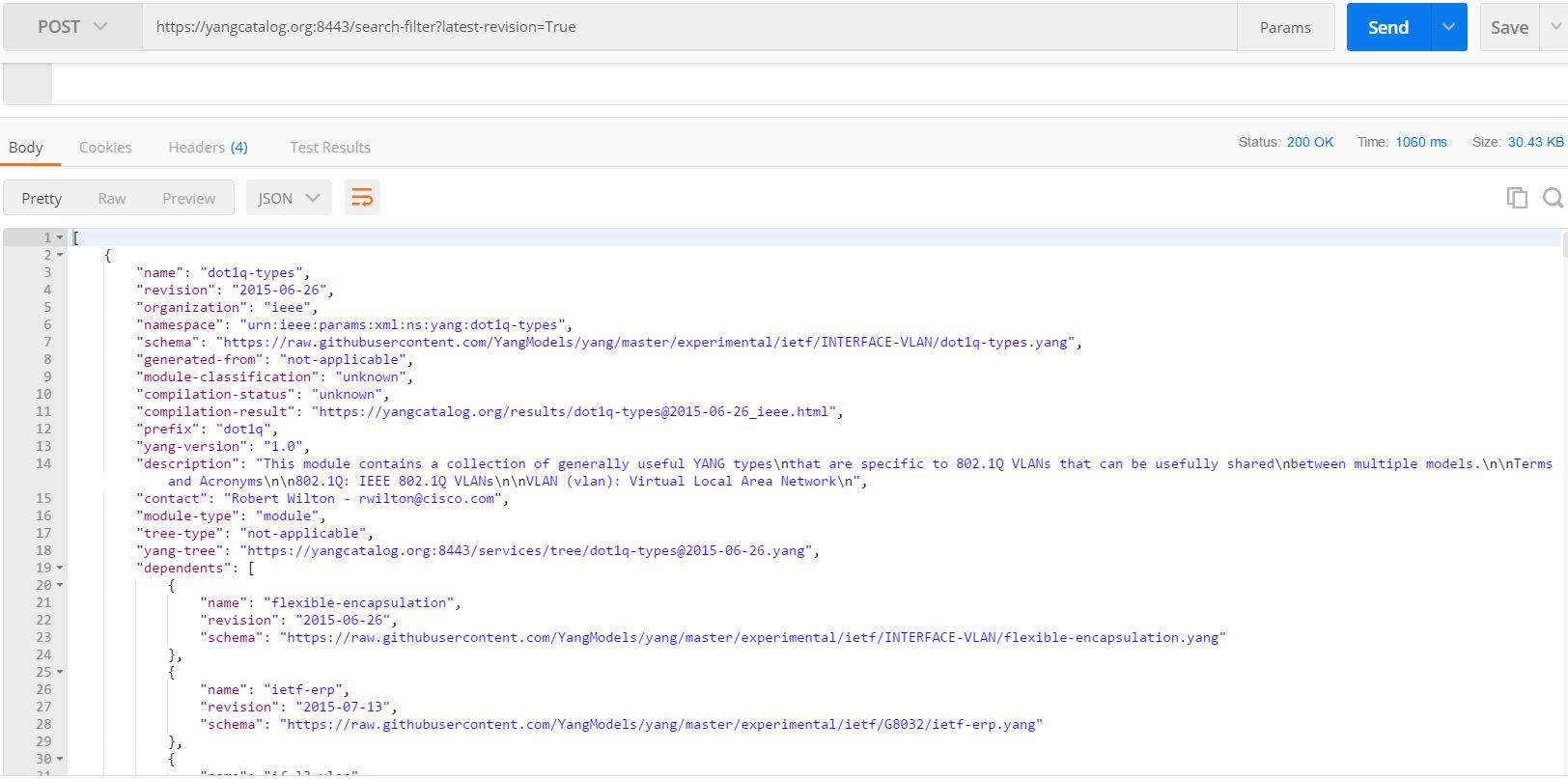The image size is (1568, 779).
Task: Open the Params editor
Action: point(1285,27)
